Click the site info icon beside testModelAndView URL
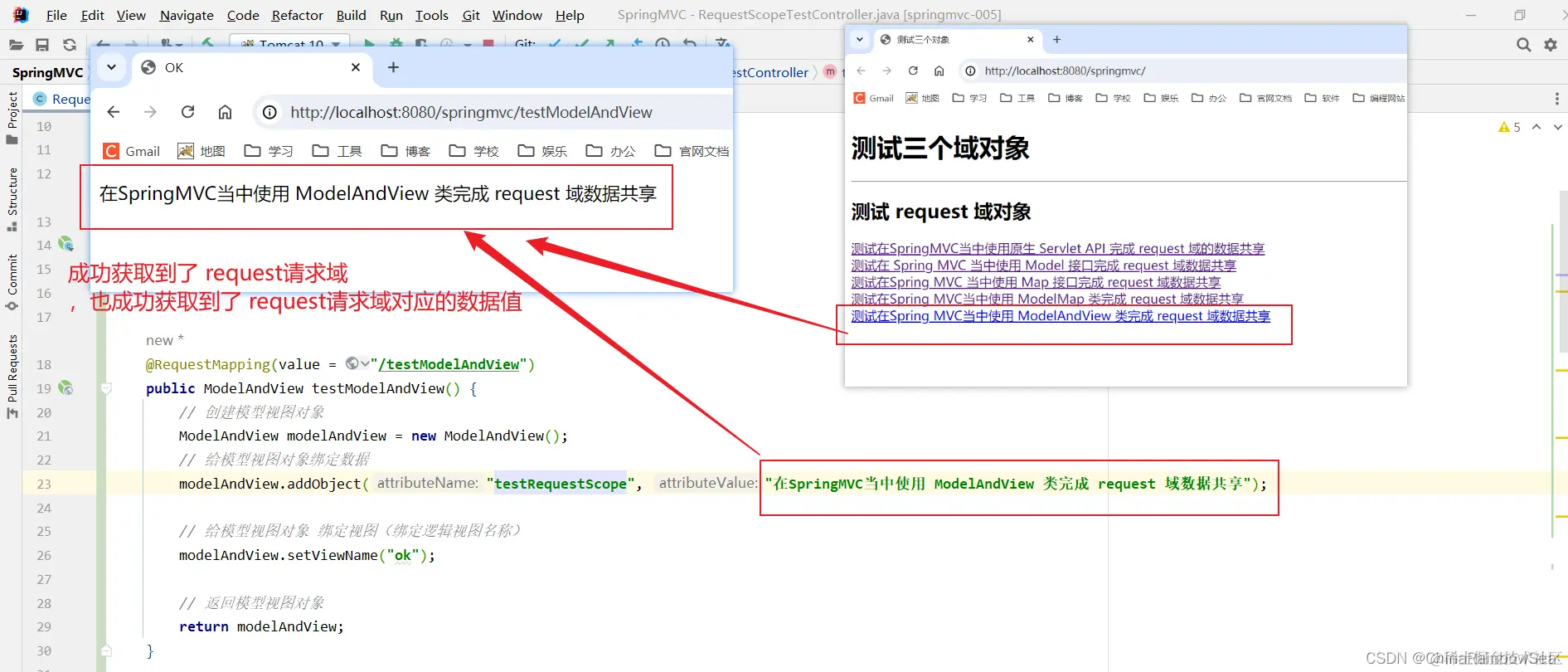This screenshot has height=672, width=1568. click(x=269, y=112)
